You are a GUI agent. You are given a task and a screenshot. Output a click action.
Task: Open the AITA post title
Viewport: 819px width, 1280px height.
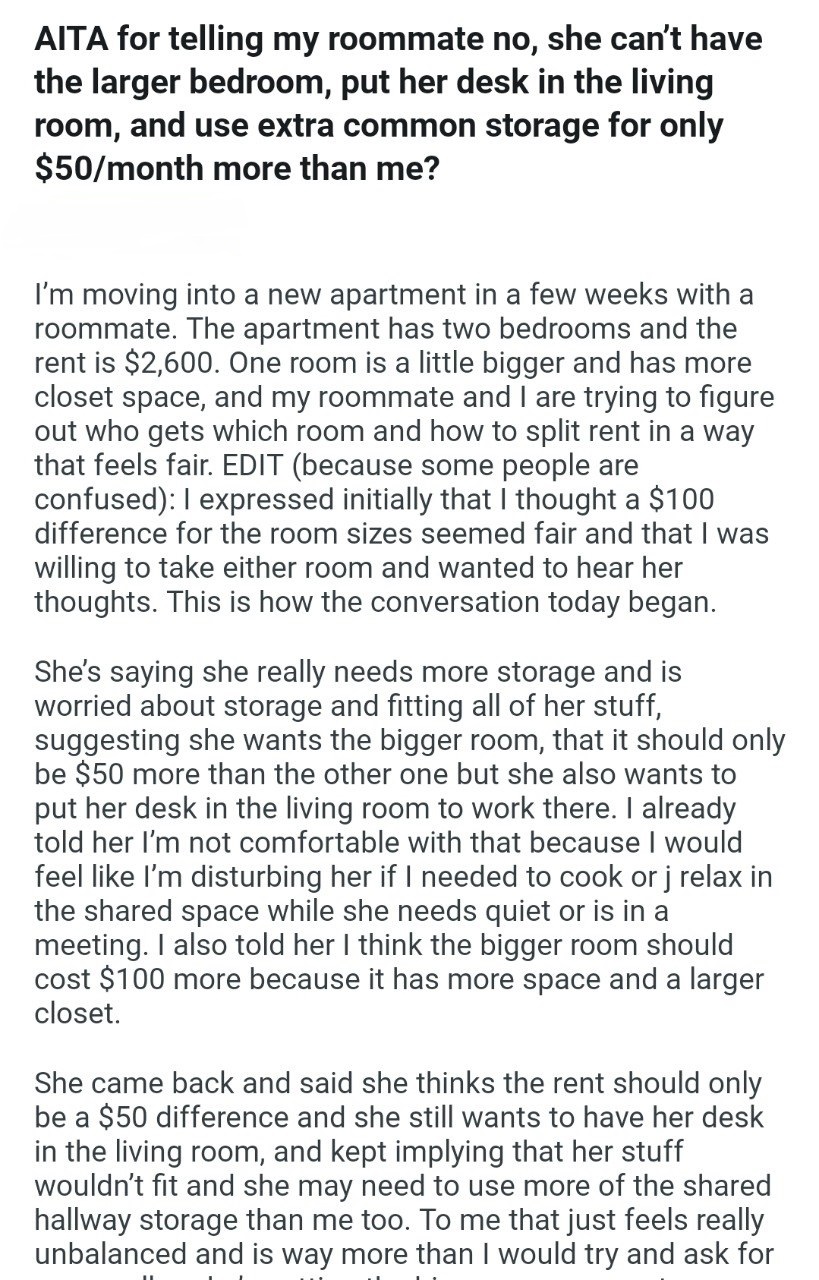click(x=398, y=103)
